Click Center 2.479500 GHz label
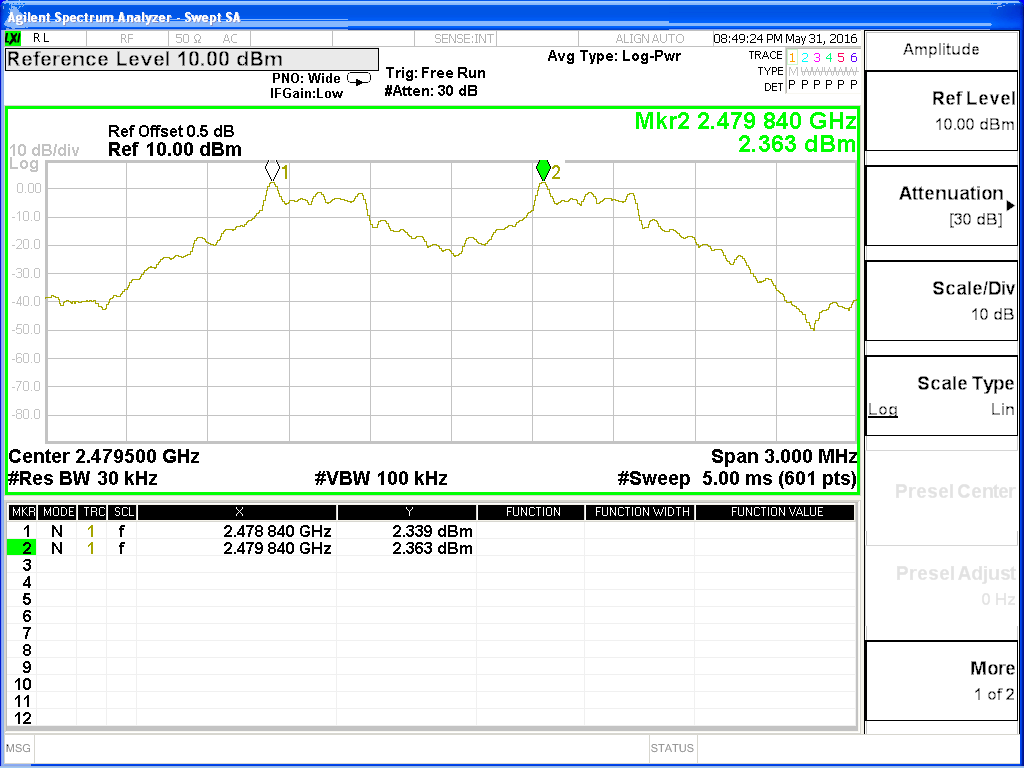 (x=104, y=456)
